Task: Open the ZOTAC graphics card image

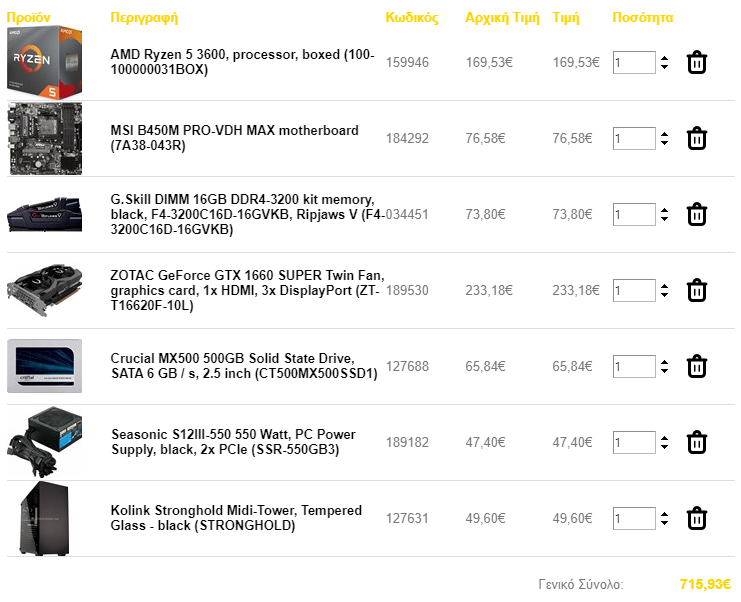Action: [44, 290]
